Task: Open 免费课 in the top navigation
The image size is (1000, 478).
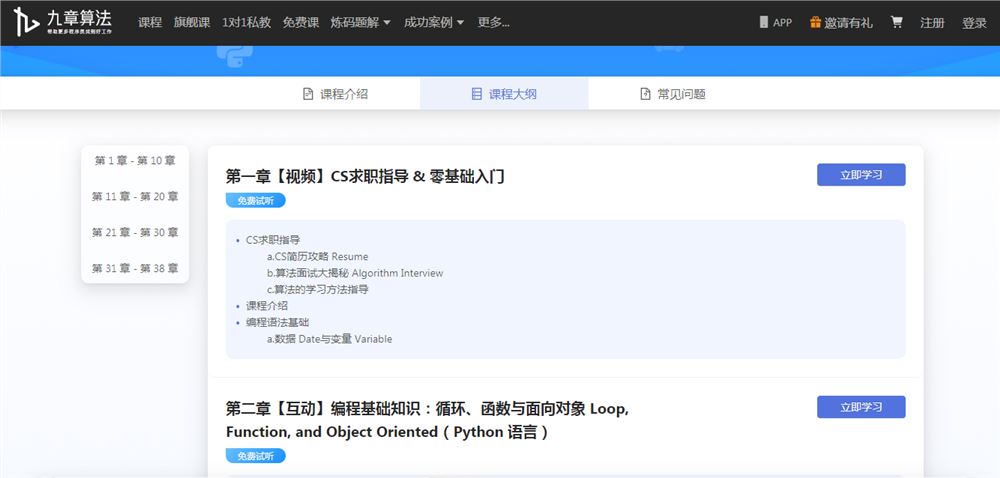Action: tap(301, 22)
